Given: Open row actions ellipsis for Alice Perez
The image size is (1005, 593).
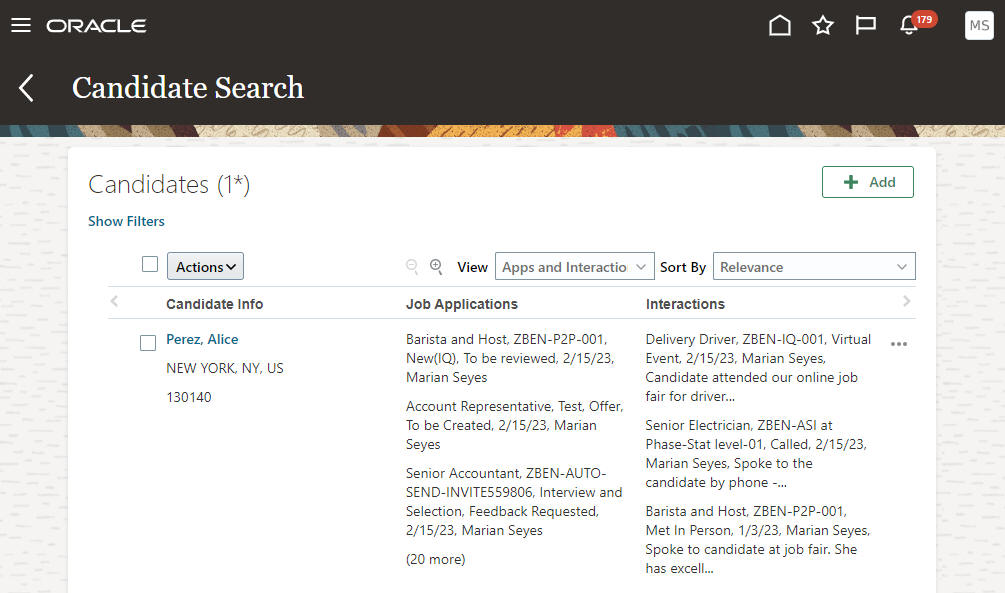Looking at the screenshot, I should [x=899, y=344].
